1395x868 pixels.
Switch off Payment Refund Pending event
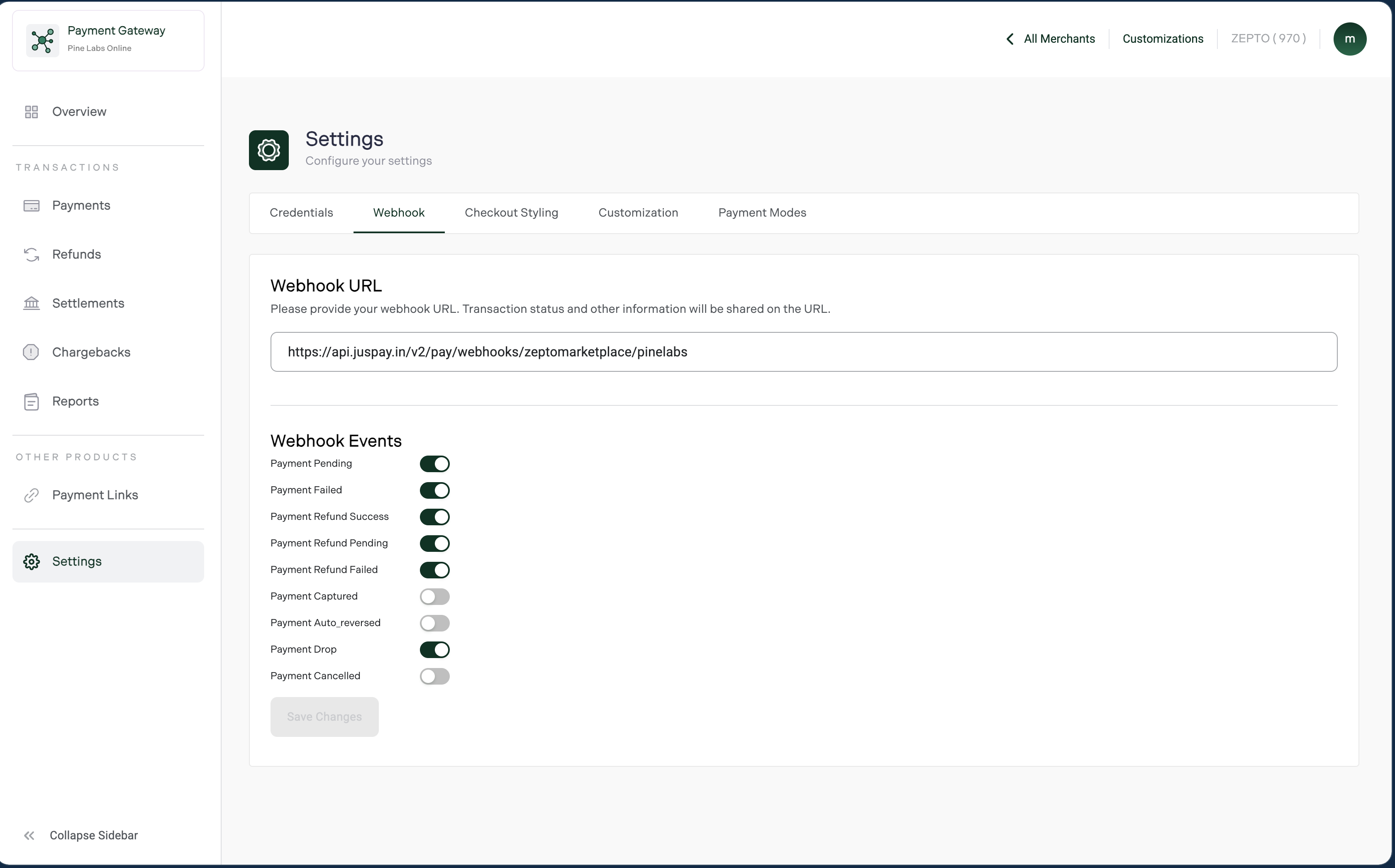point(434,543)
